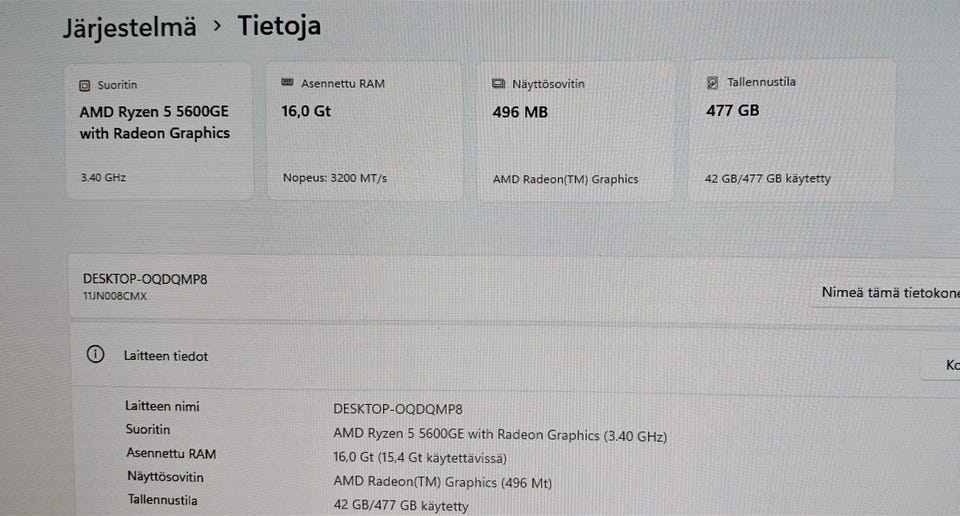Image resolution: width=960 pixels, height=516 pixels.
Task: Open the Asennettu RAM card showing 16,0 Gt
Action: pyautogui.click(x=364, y=131)
